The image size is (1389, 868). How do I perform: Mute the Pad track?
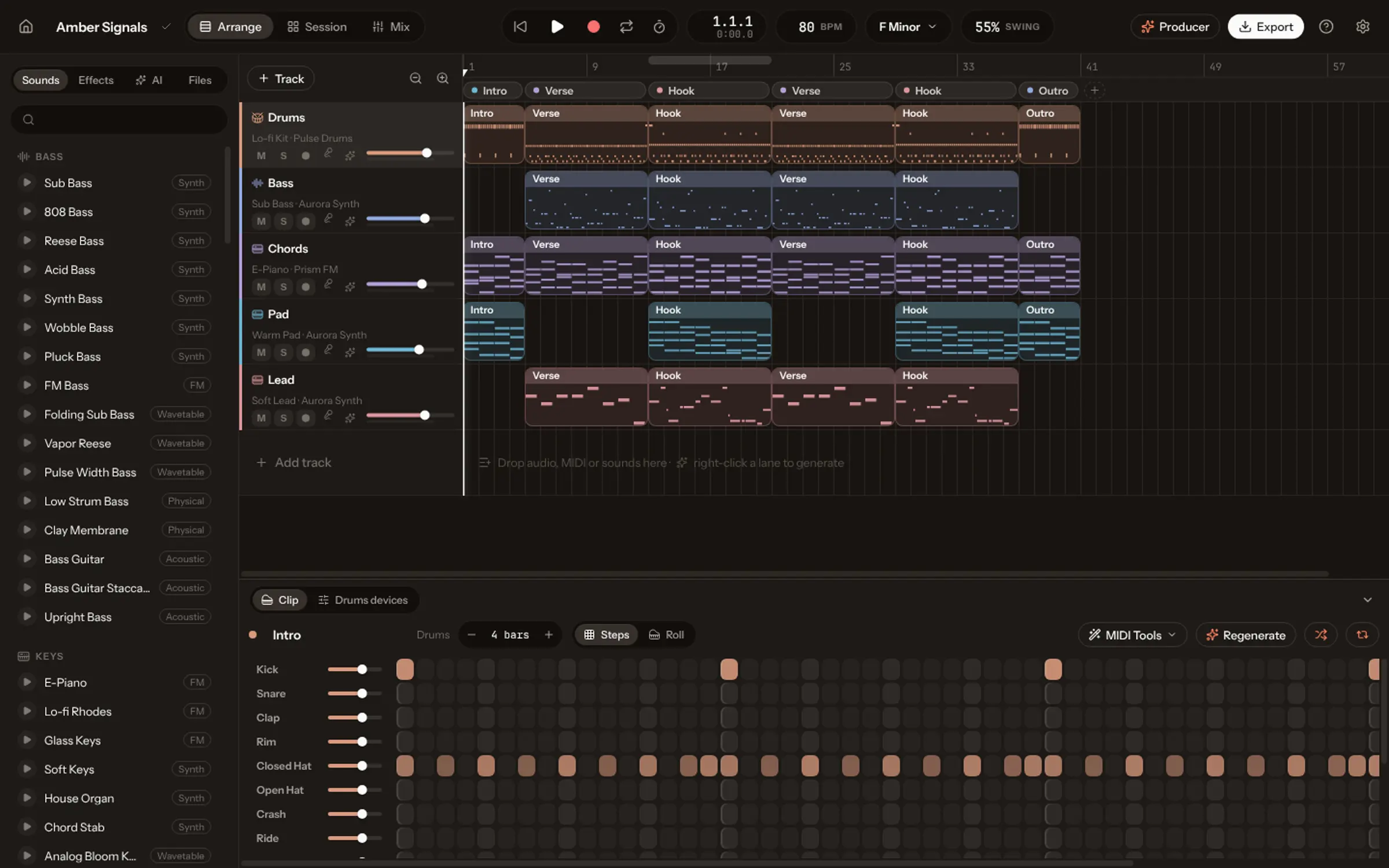point(261,352)
